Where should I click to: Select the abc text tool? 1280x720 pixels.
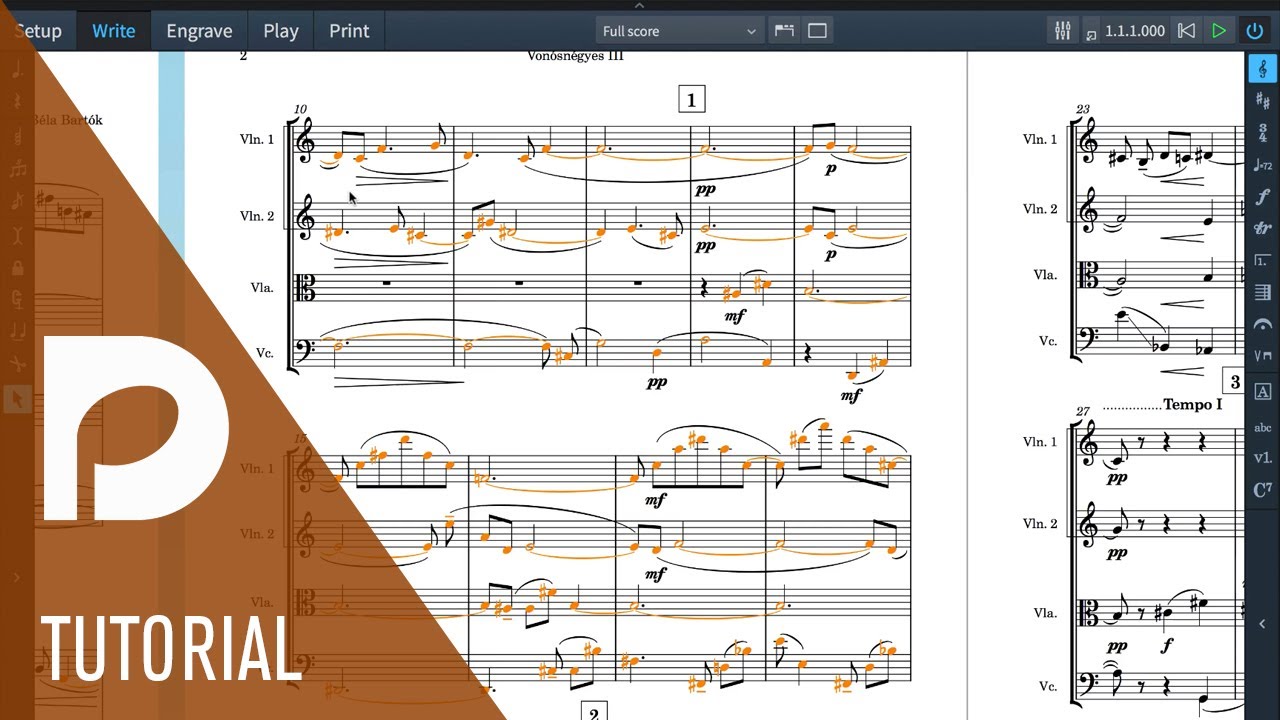click(x=1262, y=428)
